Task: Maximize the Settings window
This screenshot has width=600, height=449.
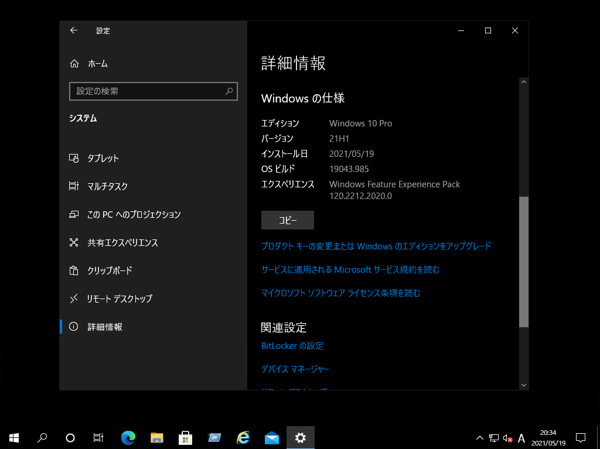Action: click(488, 30)
